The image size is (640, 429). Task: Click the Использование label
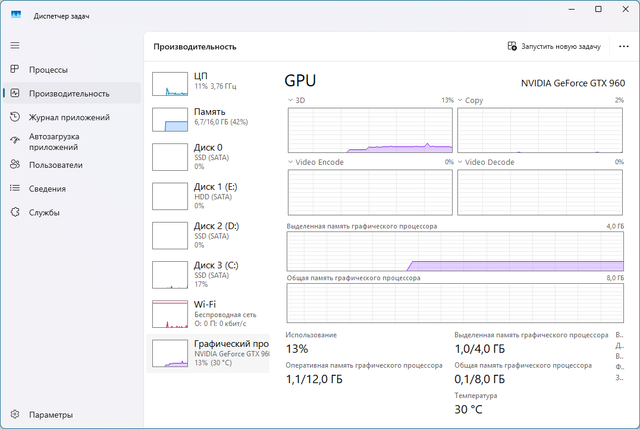311,335
